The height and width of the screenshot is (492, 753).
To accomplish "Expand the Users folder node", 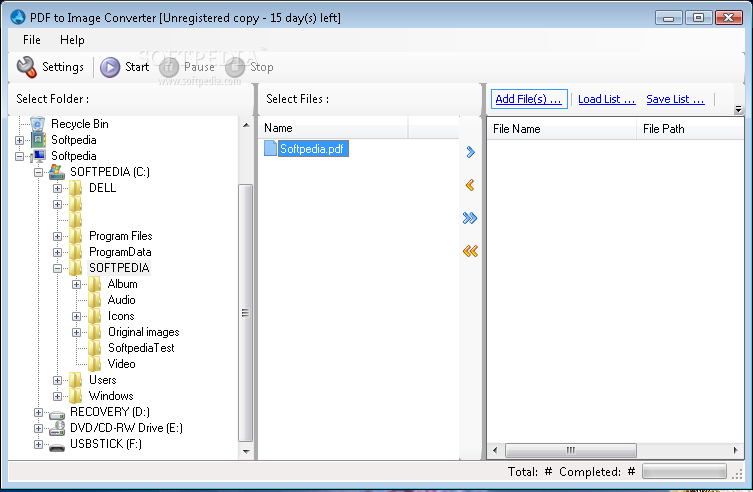I will pyautogui.click(x=57, y=380).
